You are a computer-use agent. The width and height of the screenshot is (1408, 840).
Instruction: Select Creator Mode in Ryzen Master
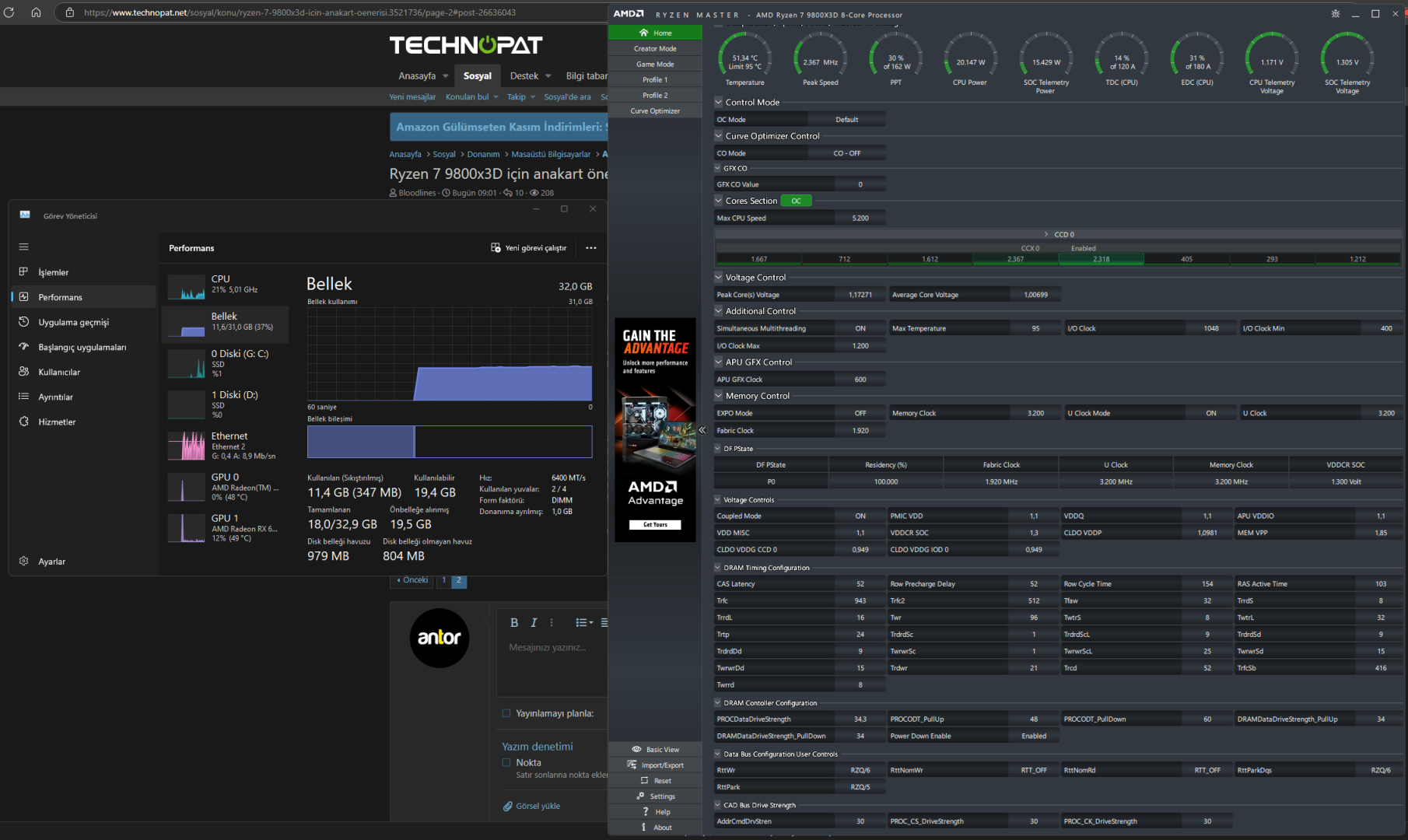click(655, 48)
